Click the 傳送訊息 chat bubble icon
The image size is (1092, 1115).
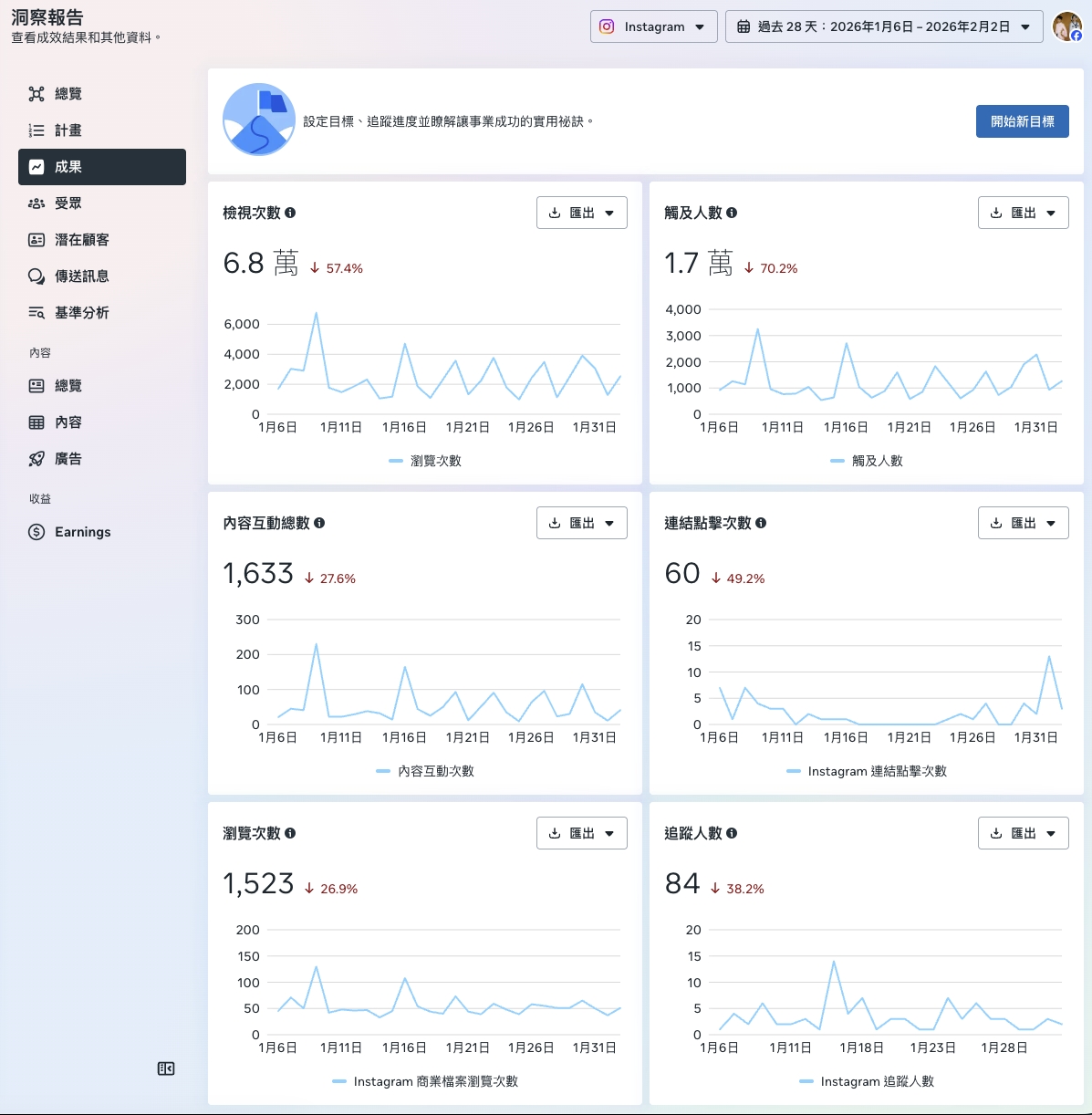[36, 276]
